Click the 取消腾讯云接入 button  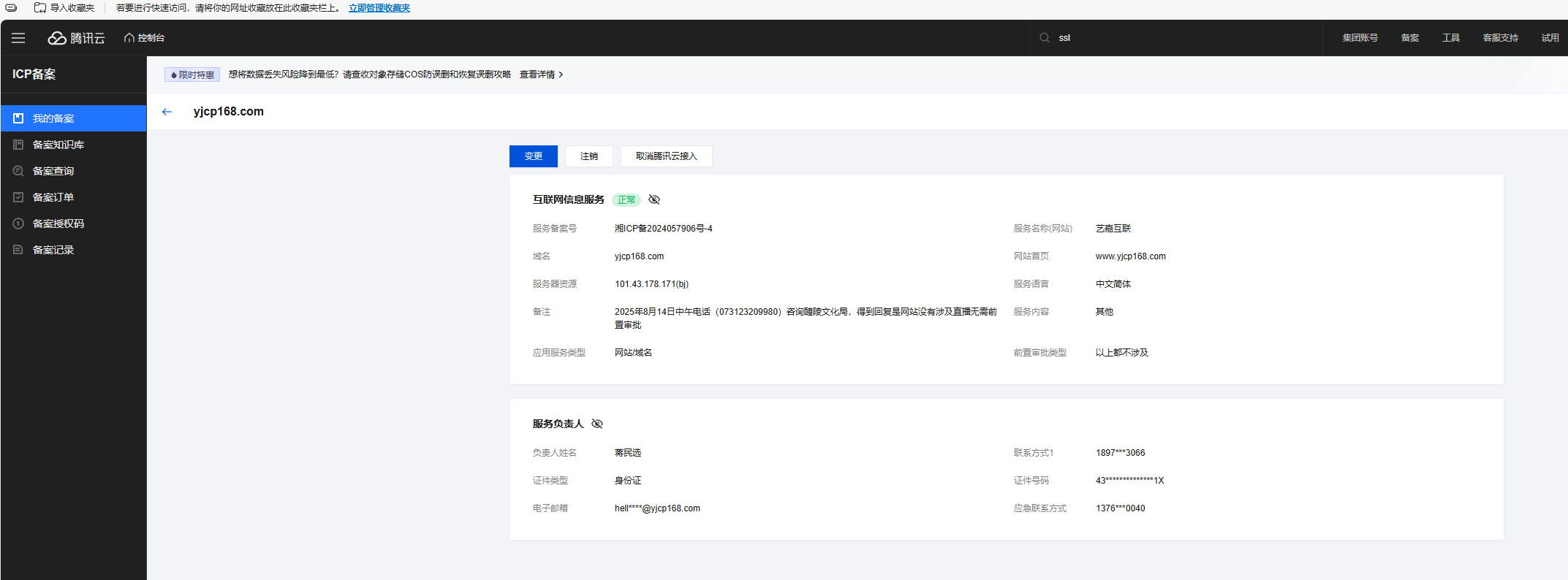click(667, 156)
